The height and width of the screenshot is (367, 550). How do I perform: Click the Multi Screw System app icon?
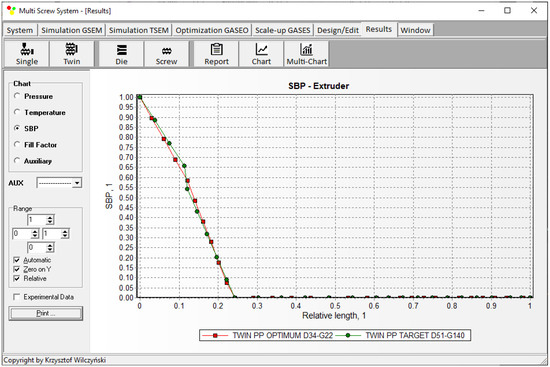point(11,11)
